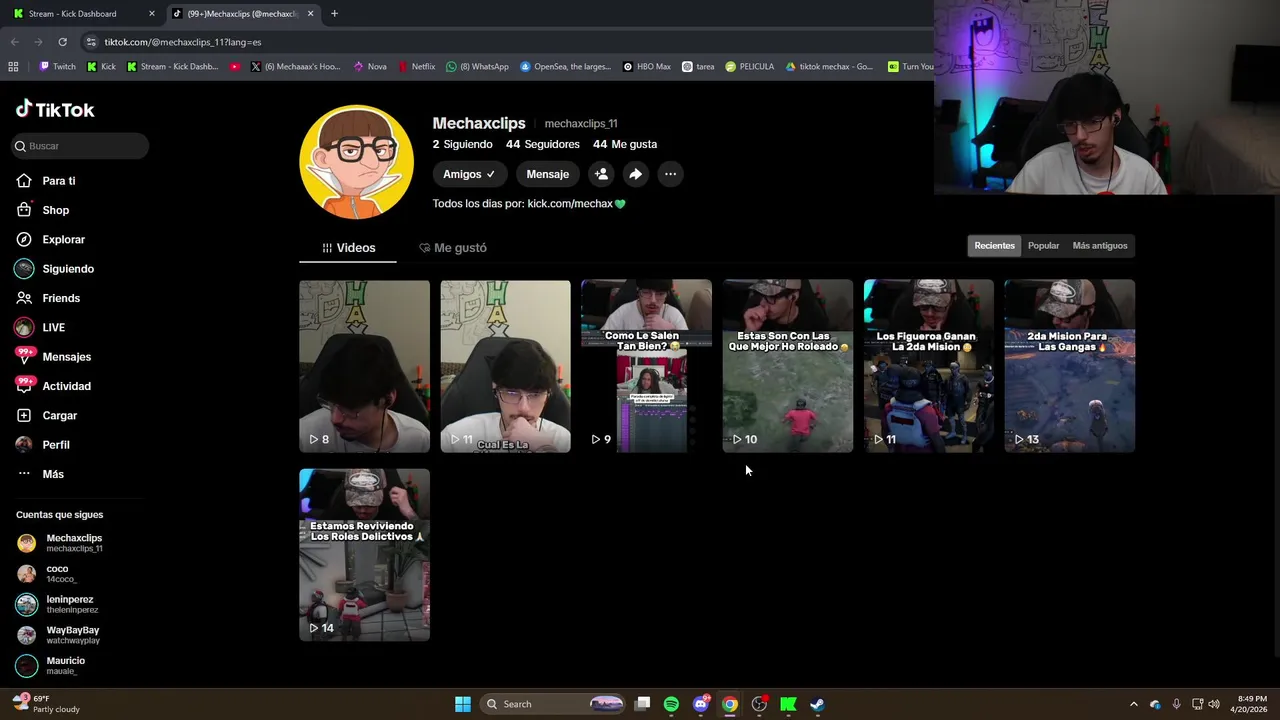The height and width of the screenshot is (720, 1280).
Task: Open Los Figueroa Ganan La 2da Mision video
Action: 929,366
